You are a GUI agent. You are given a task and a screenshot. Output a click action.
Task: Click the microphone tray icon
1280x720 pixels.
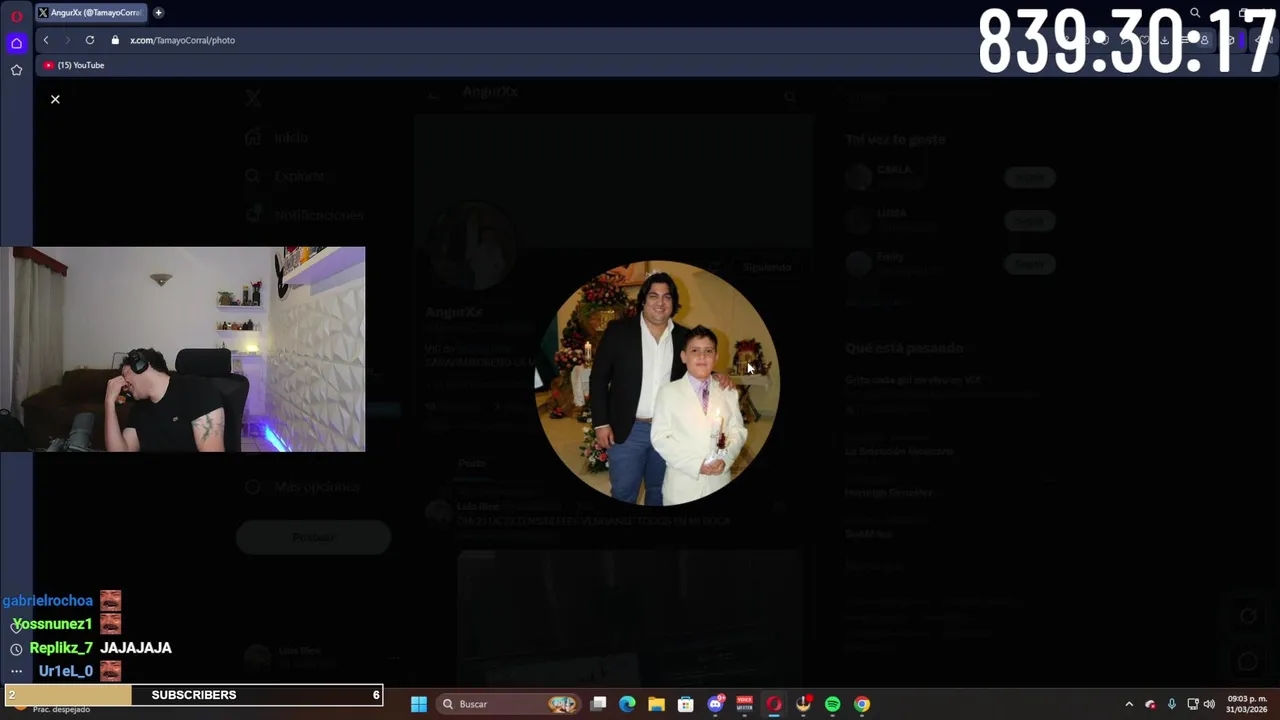(1171, 704)
